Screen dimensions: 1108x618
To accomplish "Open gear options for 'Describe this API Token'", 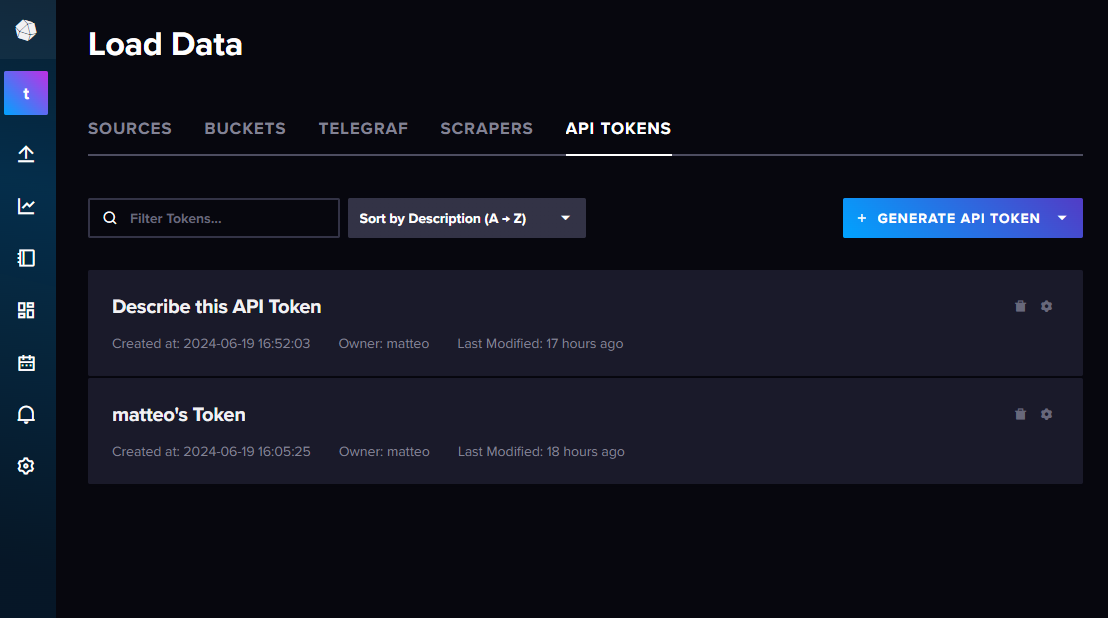I will coord(1047,306).
